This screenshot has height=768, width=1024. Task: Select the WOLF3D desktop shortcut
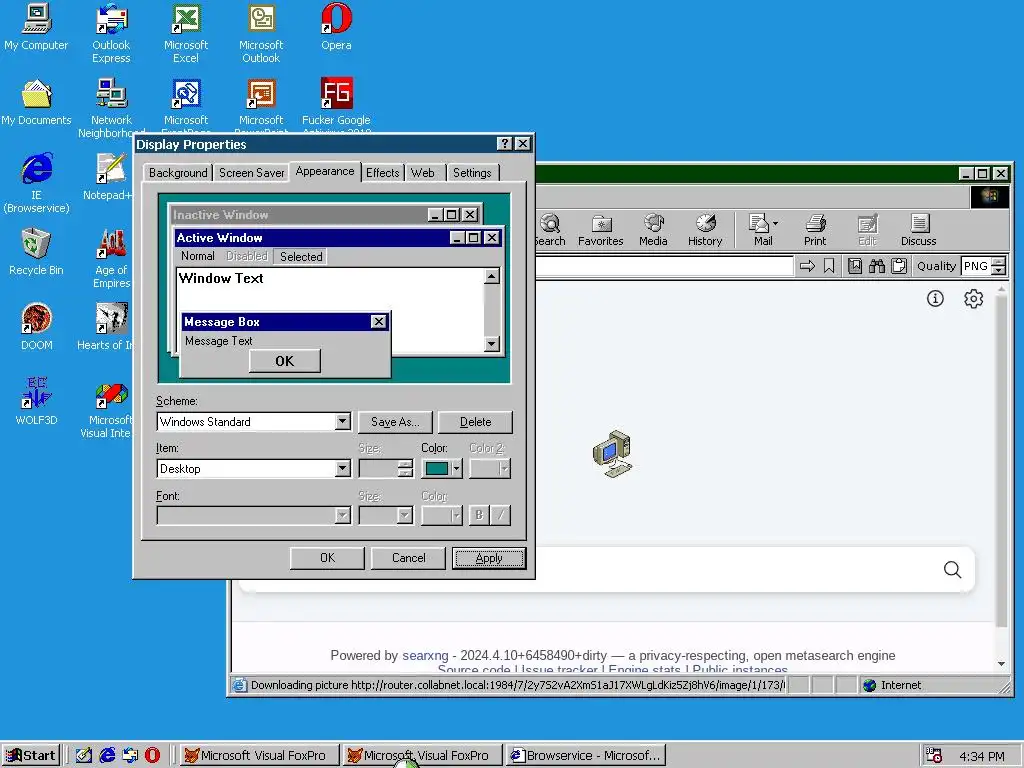(x=36, y=402)
